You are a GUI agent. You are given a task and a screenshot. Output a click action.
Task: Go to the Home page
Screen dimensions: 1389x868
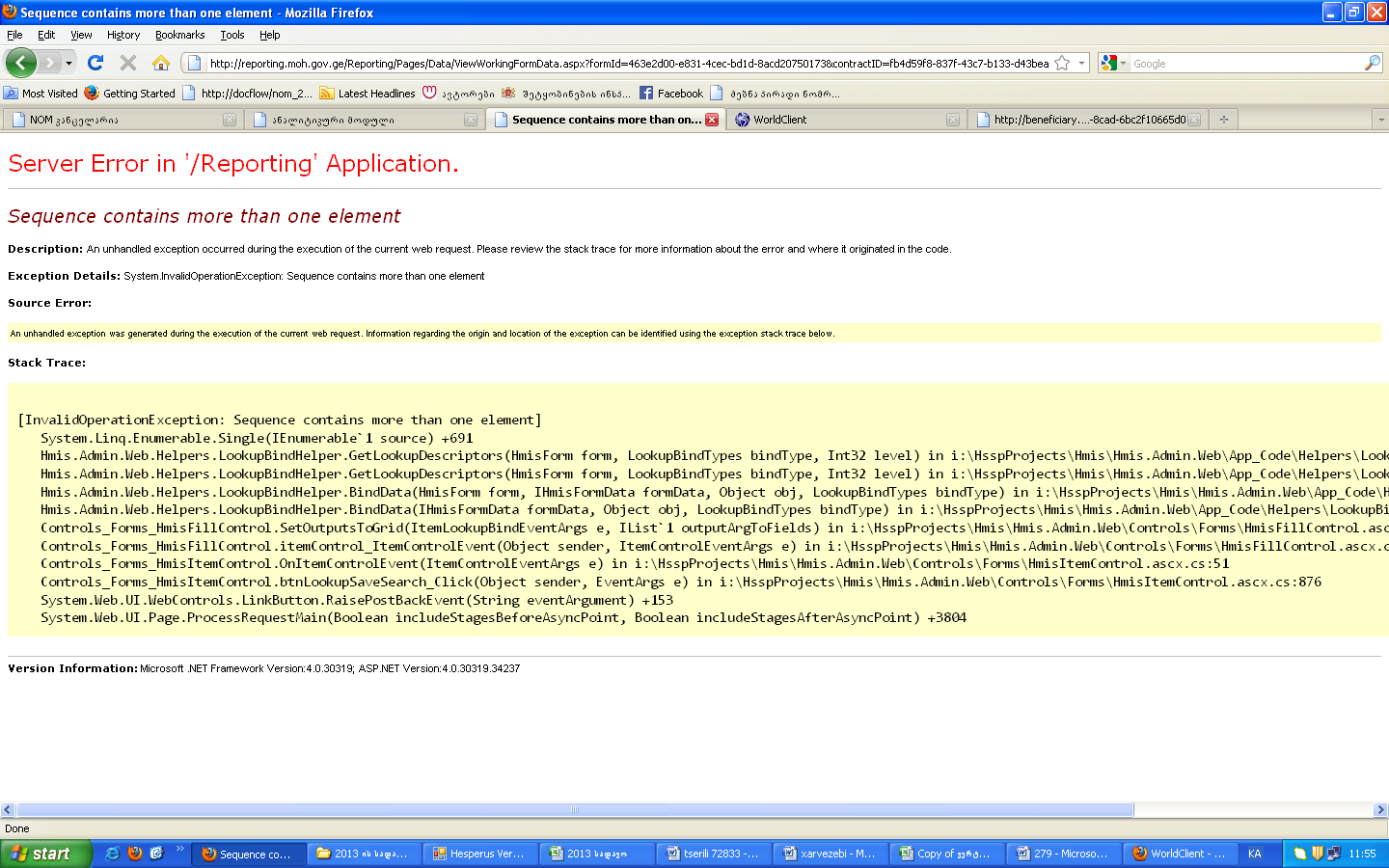[161, 63]
